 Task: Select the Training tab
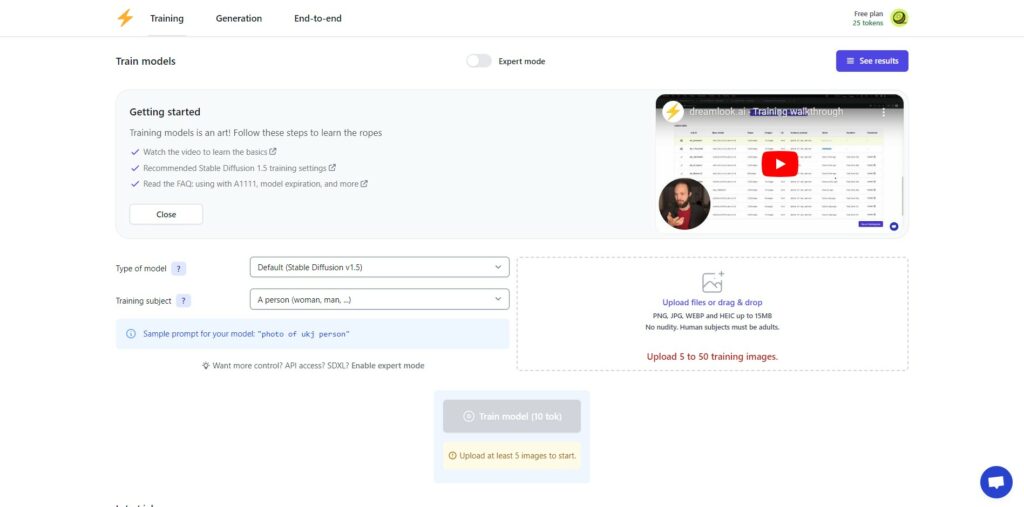tap(167, 18)
